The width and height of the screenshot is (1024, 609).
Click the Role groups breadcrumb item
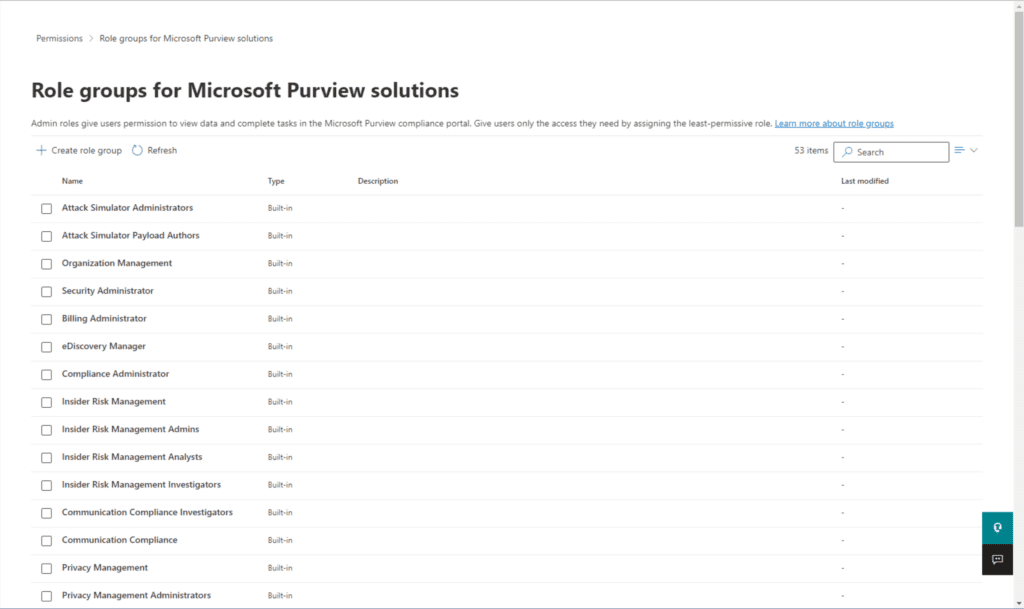(186, 39)
